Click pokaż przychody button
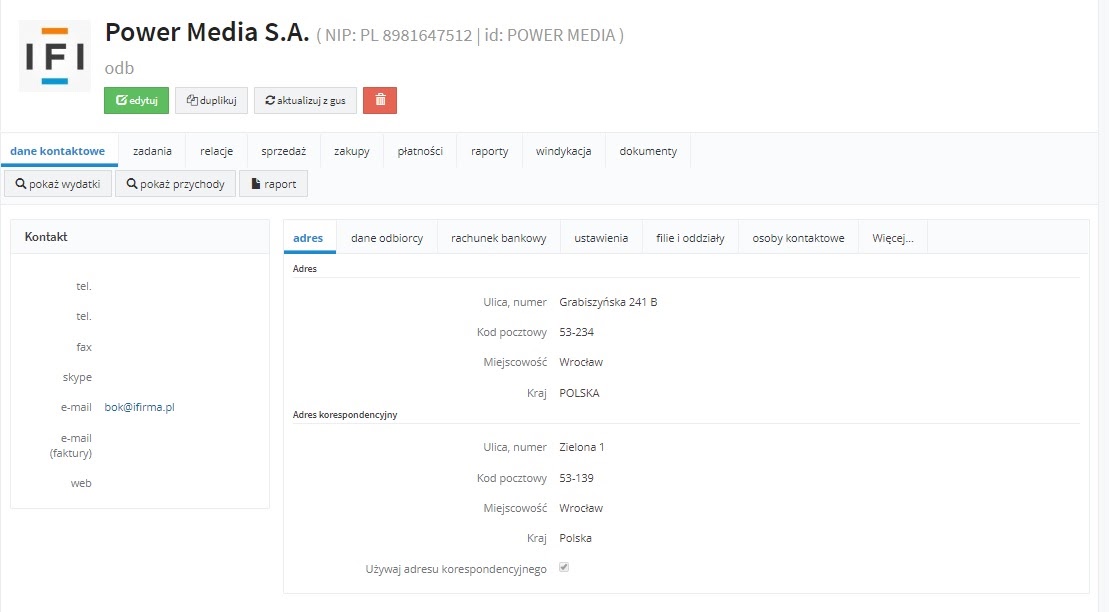 176,184
